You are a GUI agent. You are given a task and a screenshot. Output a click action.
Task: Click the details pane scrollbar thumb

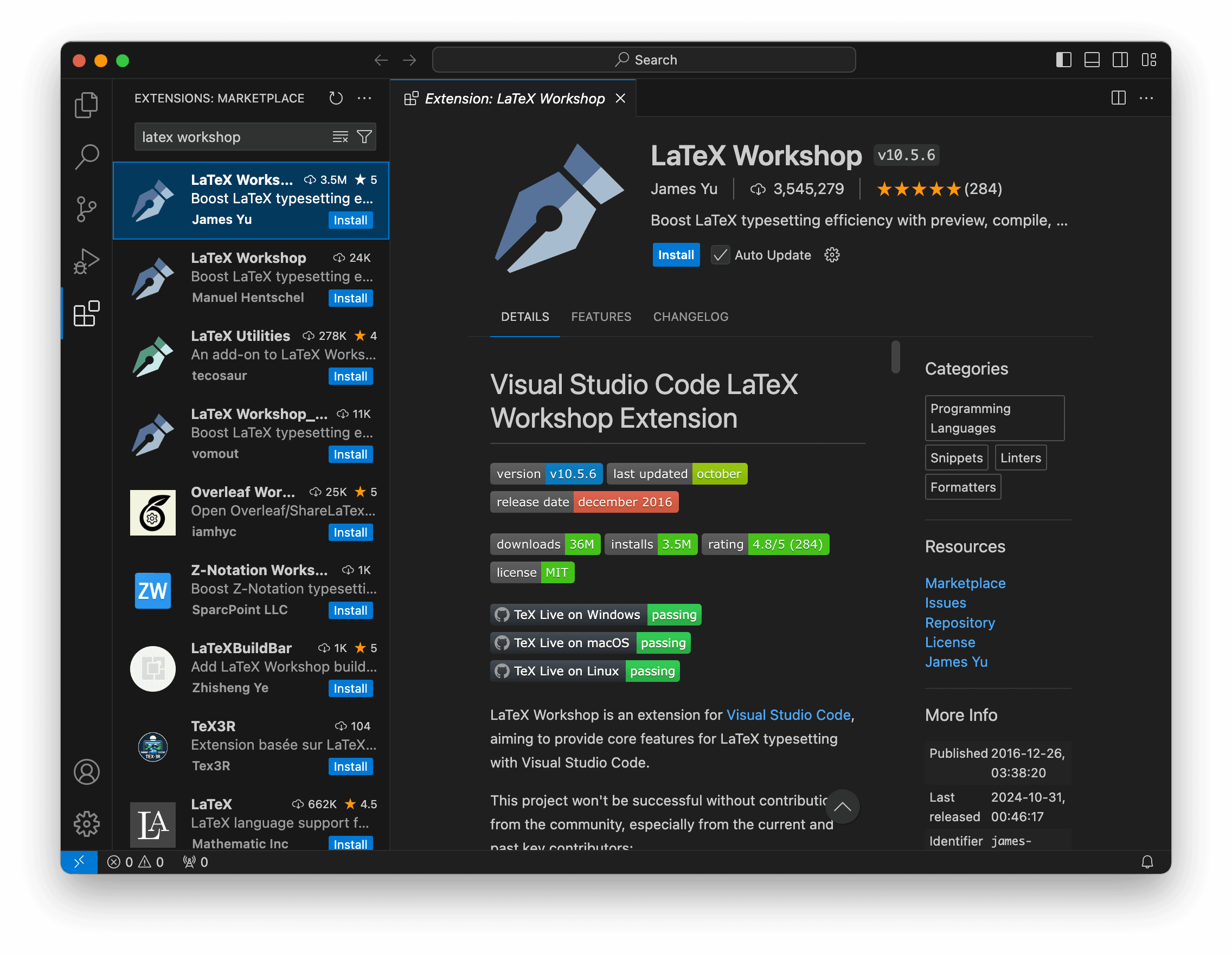[895, 356]
